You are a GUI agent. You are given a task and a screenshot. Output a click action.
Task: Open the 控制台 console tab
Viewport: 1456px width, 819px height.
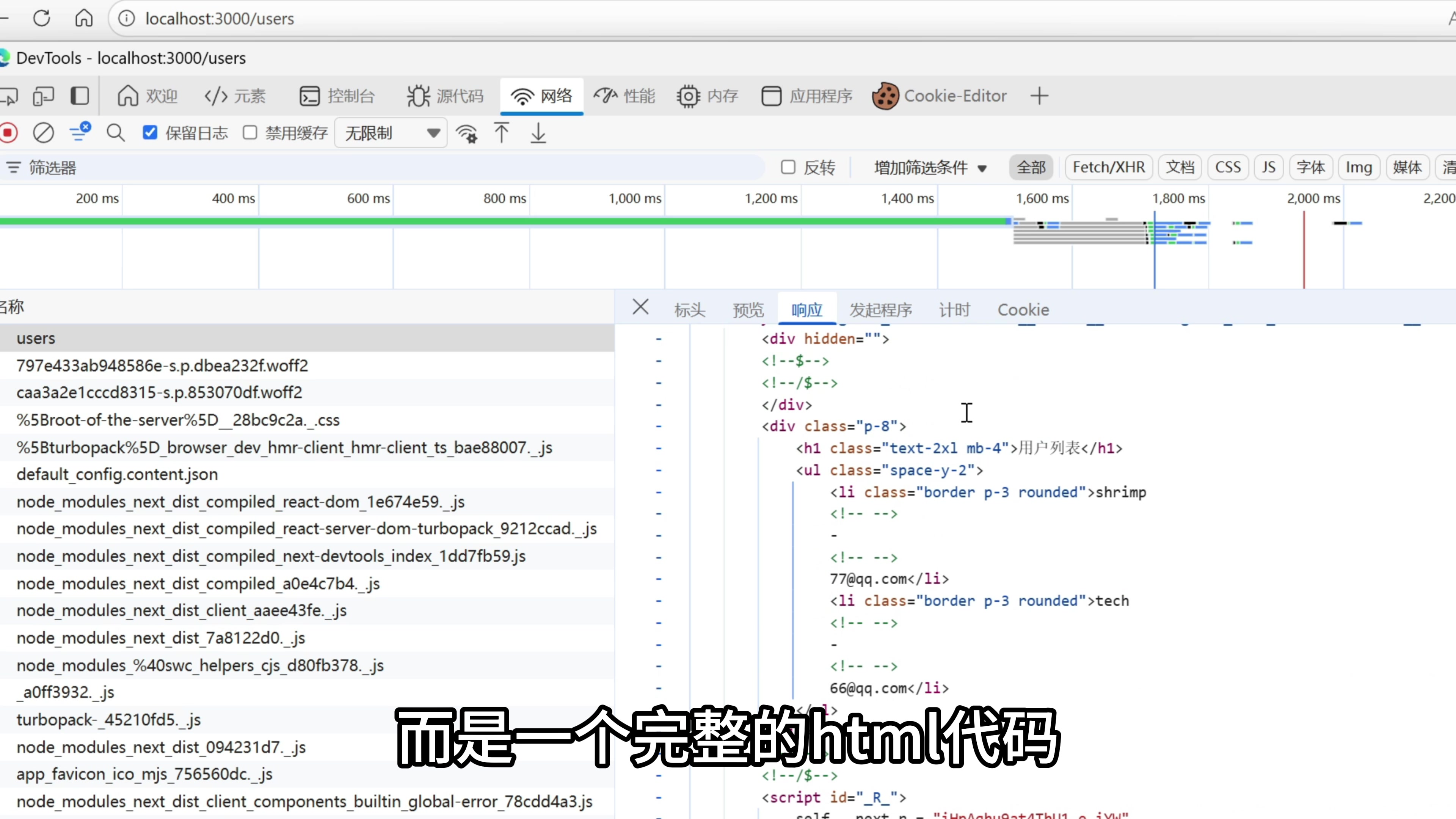pos(337,96)
